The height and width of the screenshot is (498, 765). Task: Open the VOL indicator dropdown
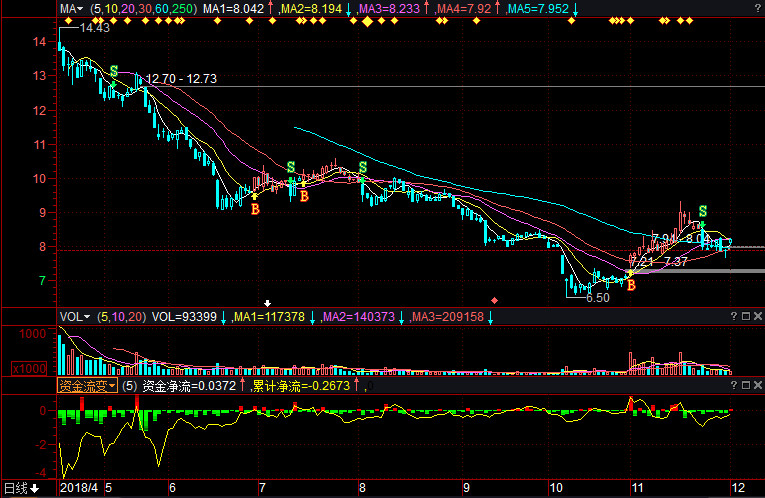74,316
